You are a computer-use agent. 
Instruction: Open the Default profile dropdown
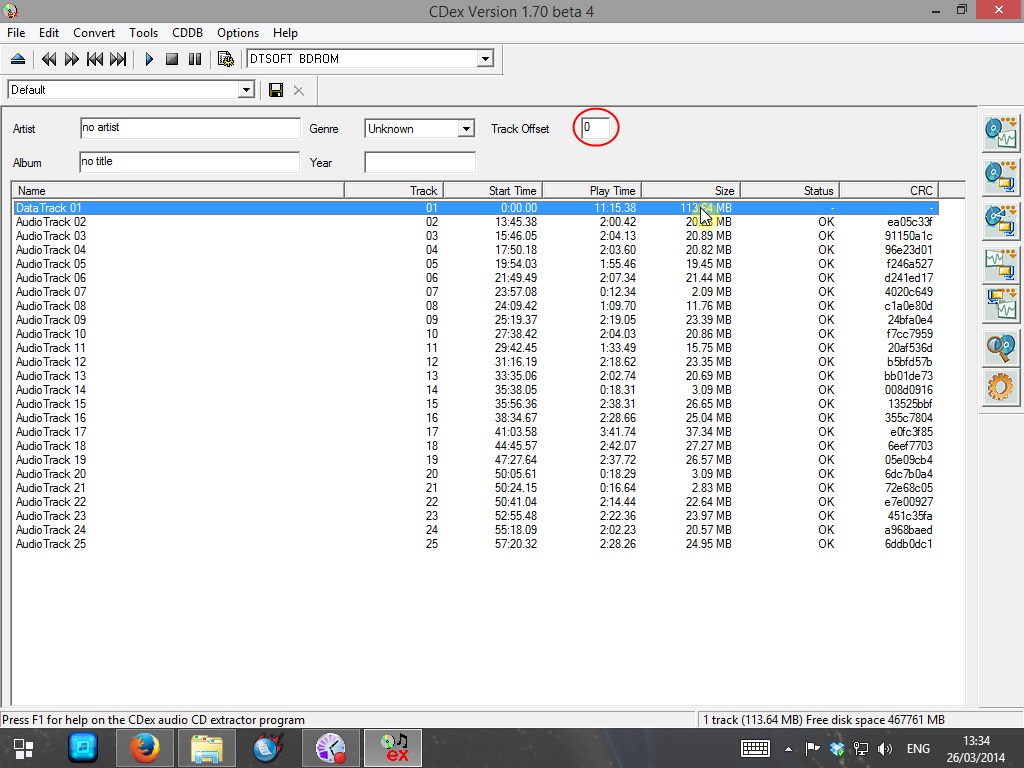(246, 90)
